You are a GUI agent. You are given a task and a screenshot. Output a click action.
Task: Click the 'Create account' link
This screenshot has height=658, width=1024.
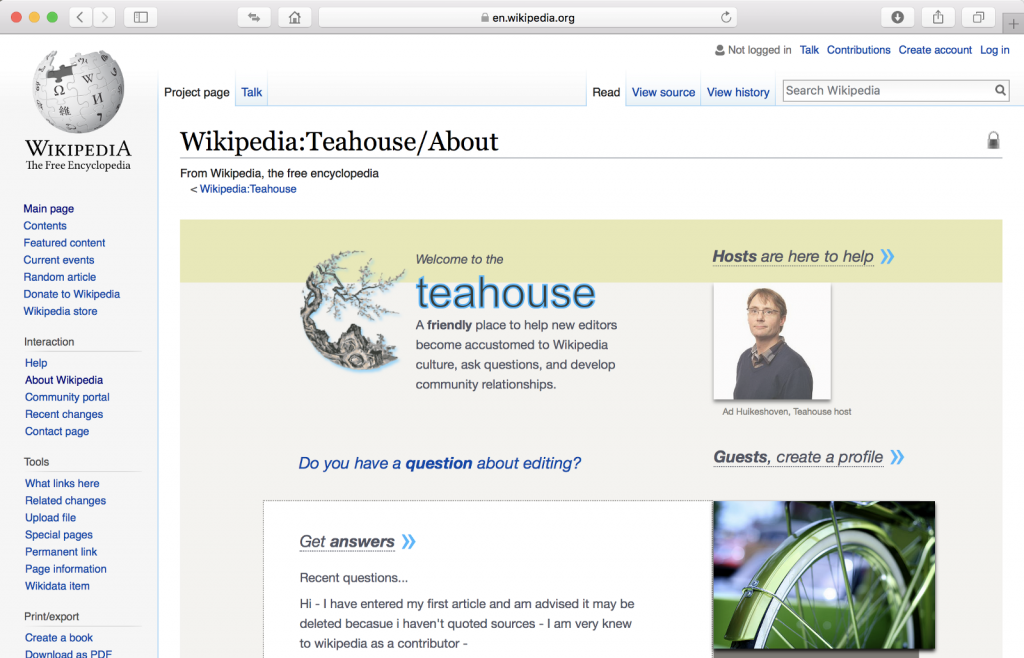coord(935,50)
